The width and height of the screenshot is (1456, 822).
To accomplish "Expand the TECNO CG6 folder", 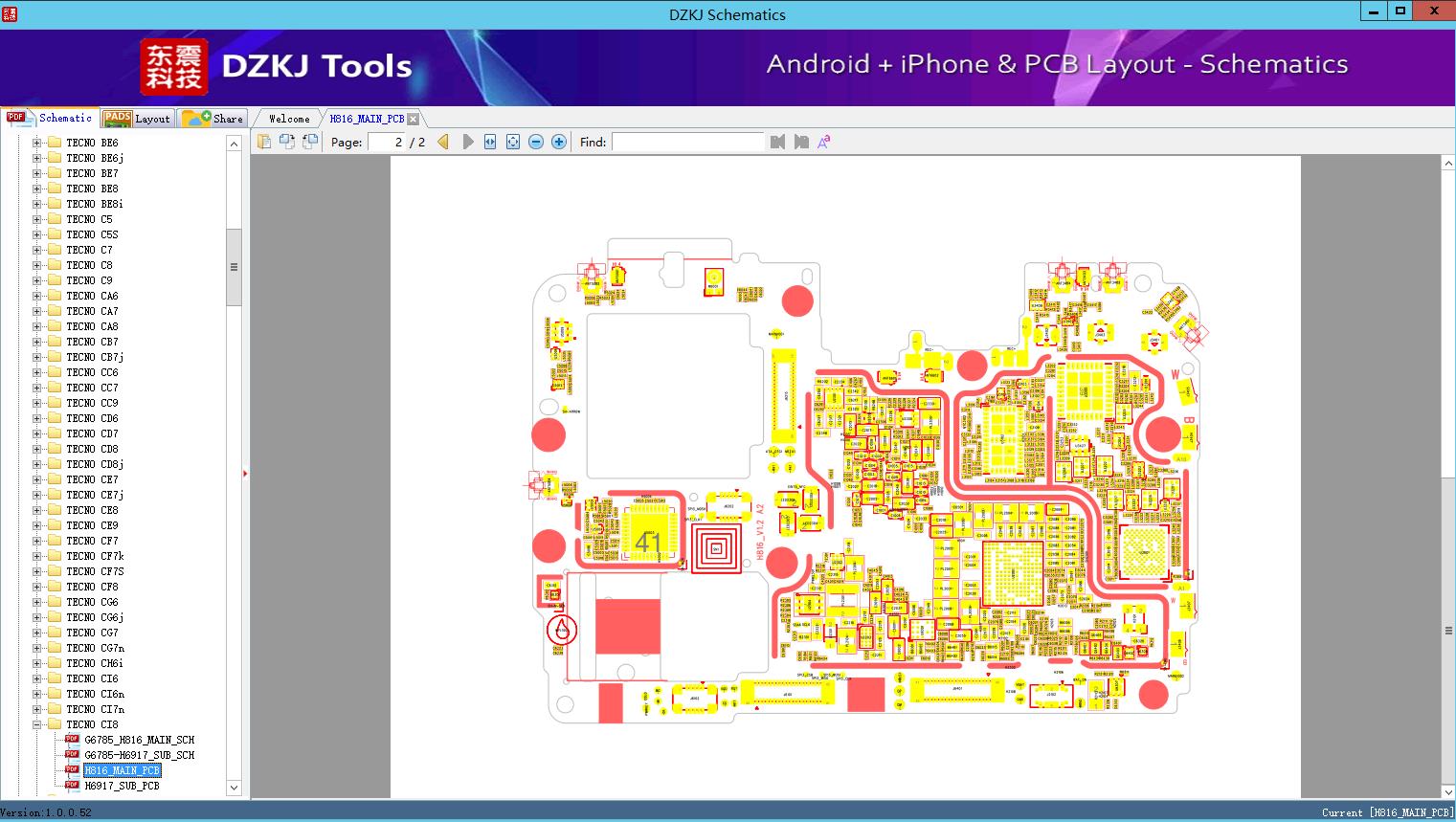I will [x=37, y=602].
